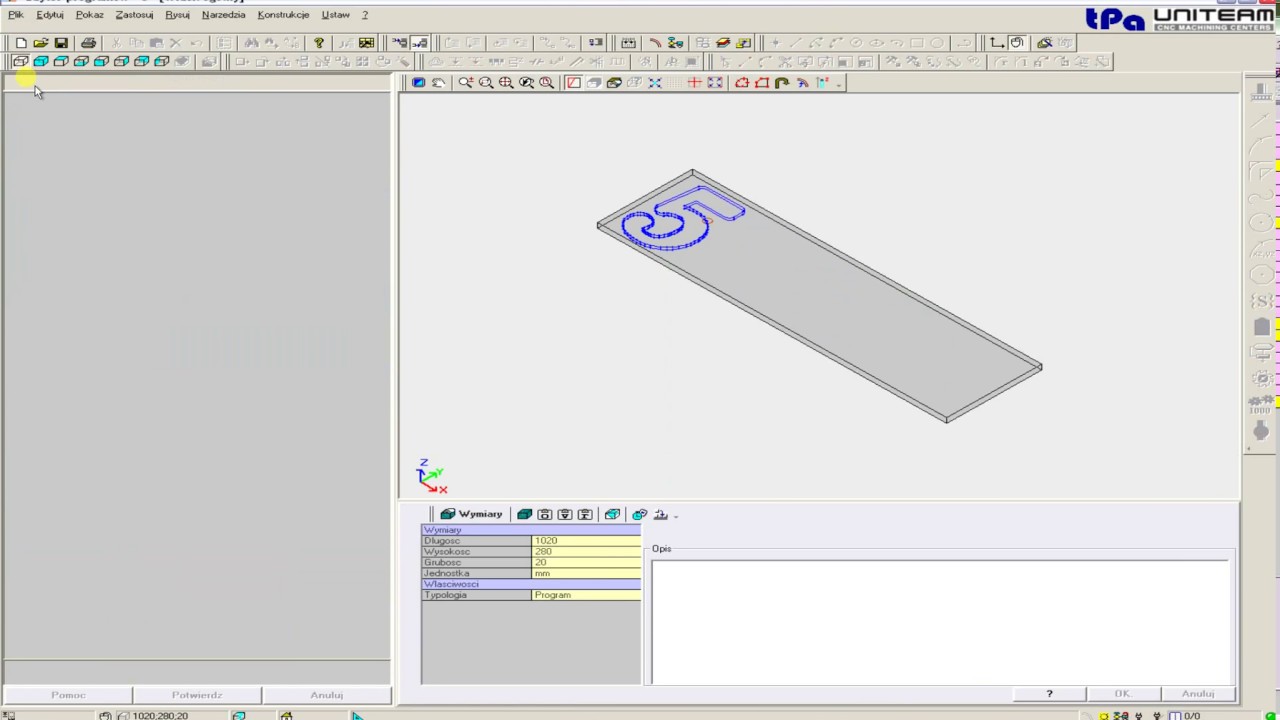
Task: Click the vase-shaped icon in right sidebar
Action: tap(1262, 430)
